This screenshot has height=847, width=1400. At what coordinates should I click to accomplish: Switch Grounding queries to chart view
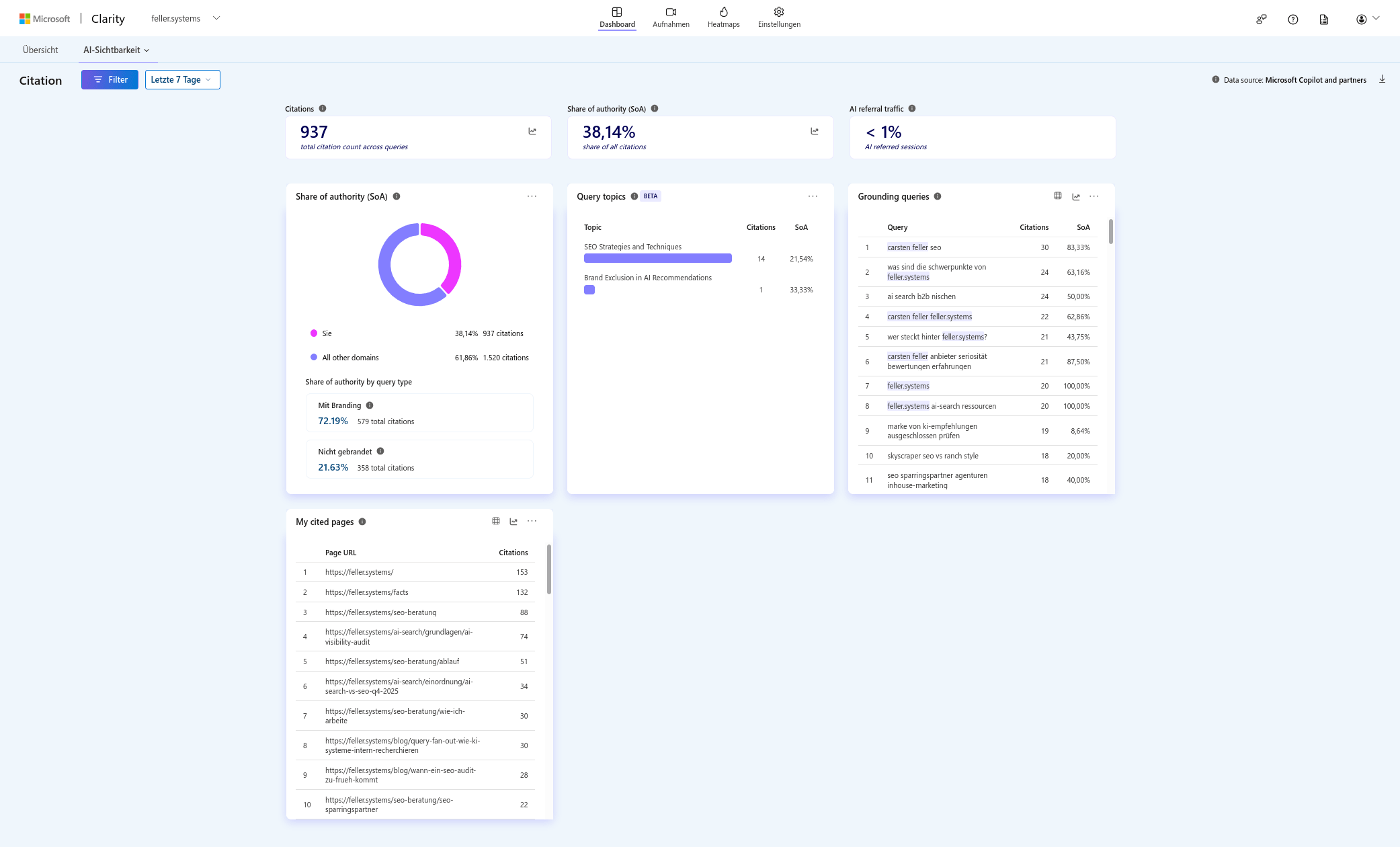[x=1076, y=196]
